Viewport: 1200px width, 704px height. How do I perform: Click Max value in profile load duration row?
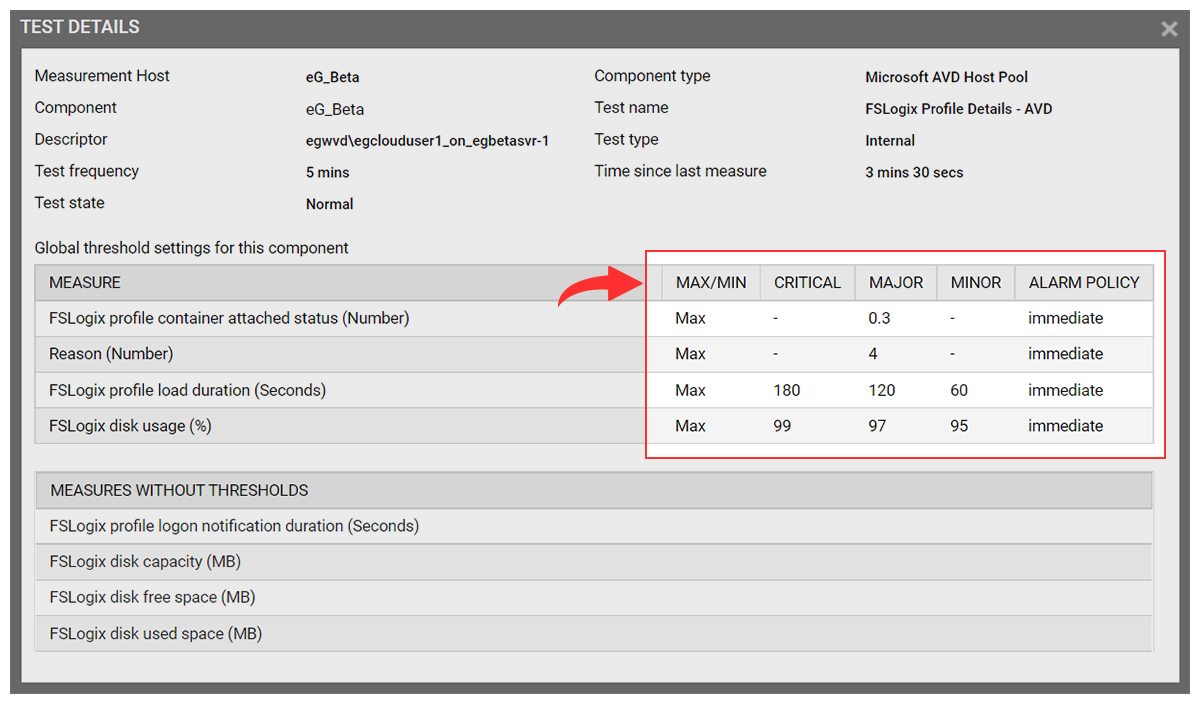coord(690,390)
